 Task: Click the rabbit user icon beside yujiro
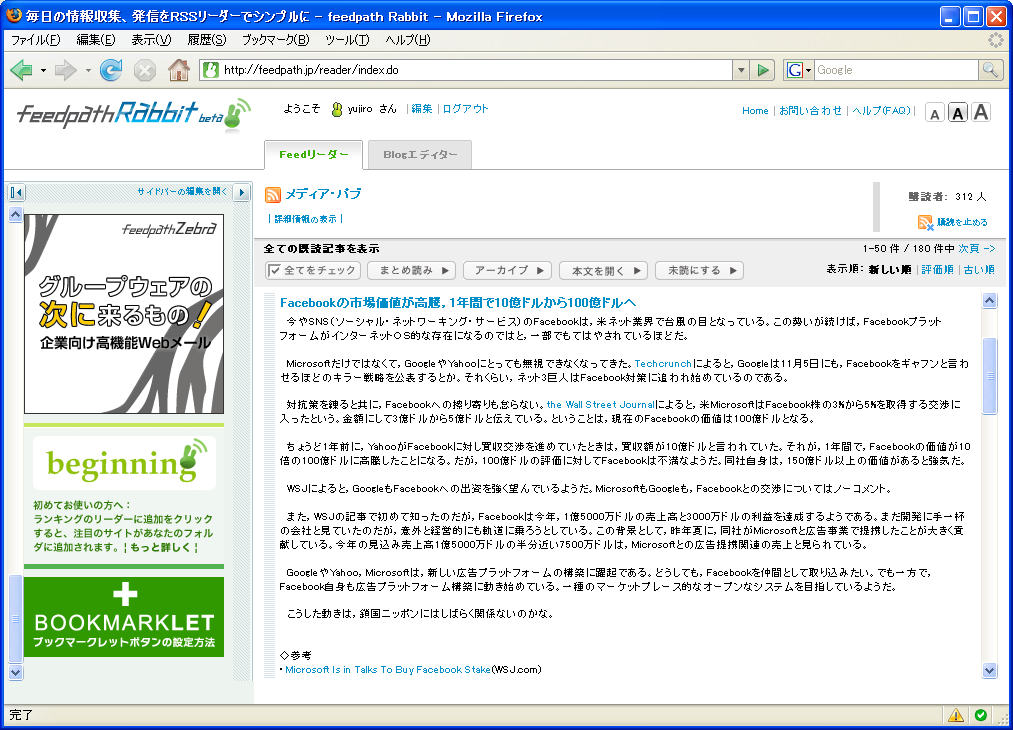click(x=337, y=109)
